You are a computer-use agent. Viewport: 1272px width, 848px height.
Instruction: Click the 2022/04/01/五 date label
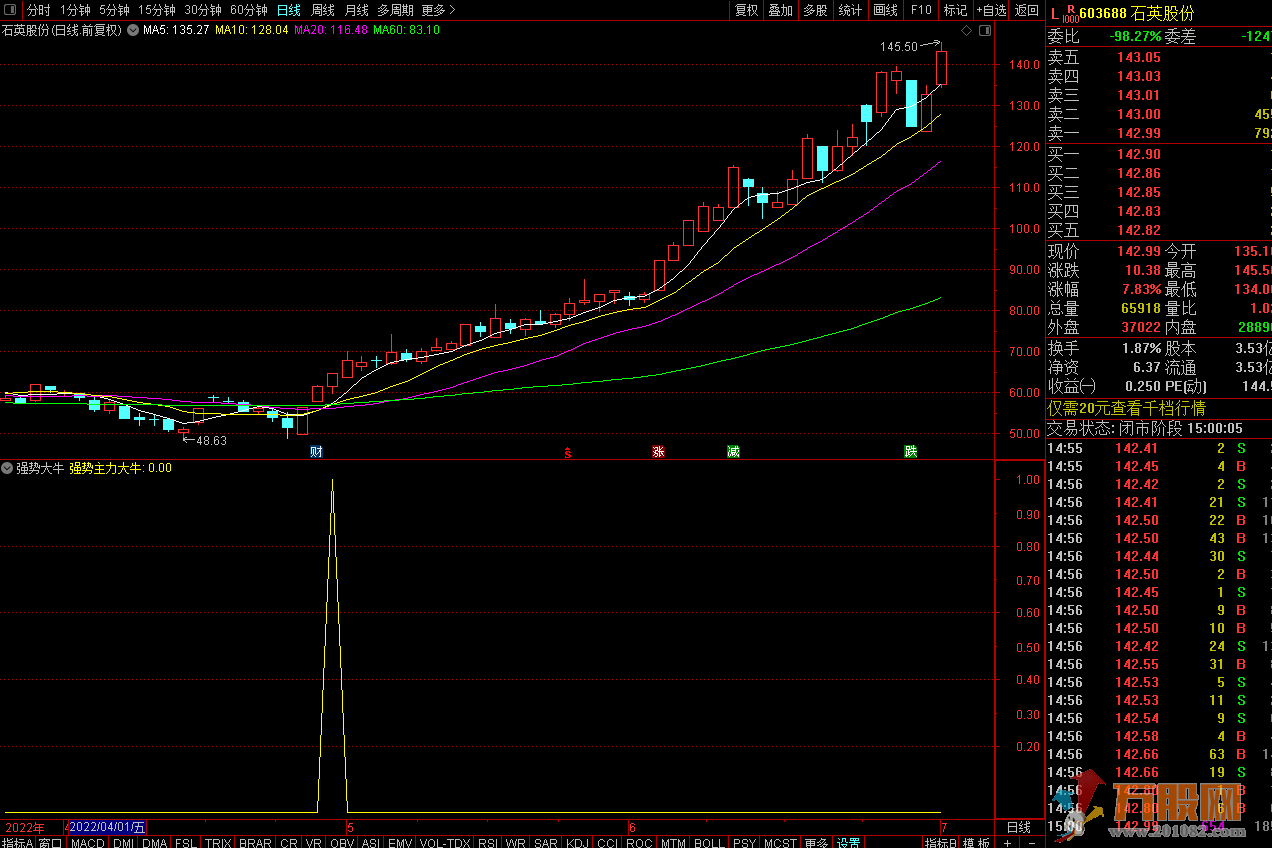pyautogui.click(x=106, y=827)
